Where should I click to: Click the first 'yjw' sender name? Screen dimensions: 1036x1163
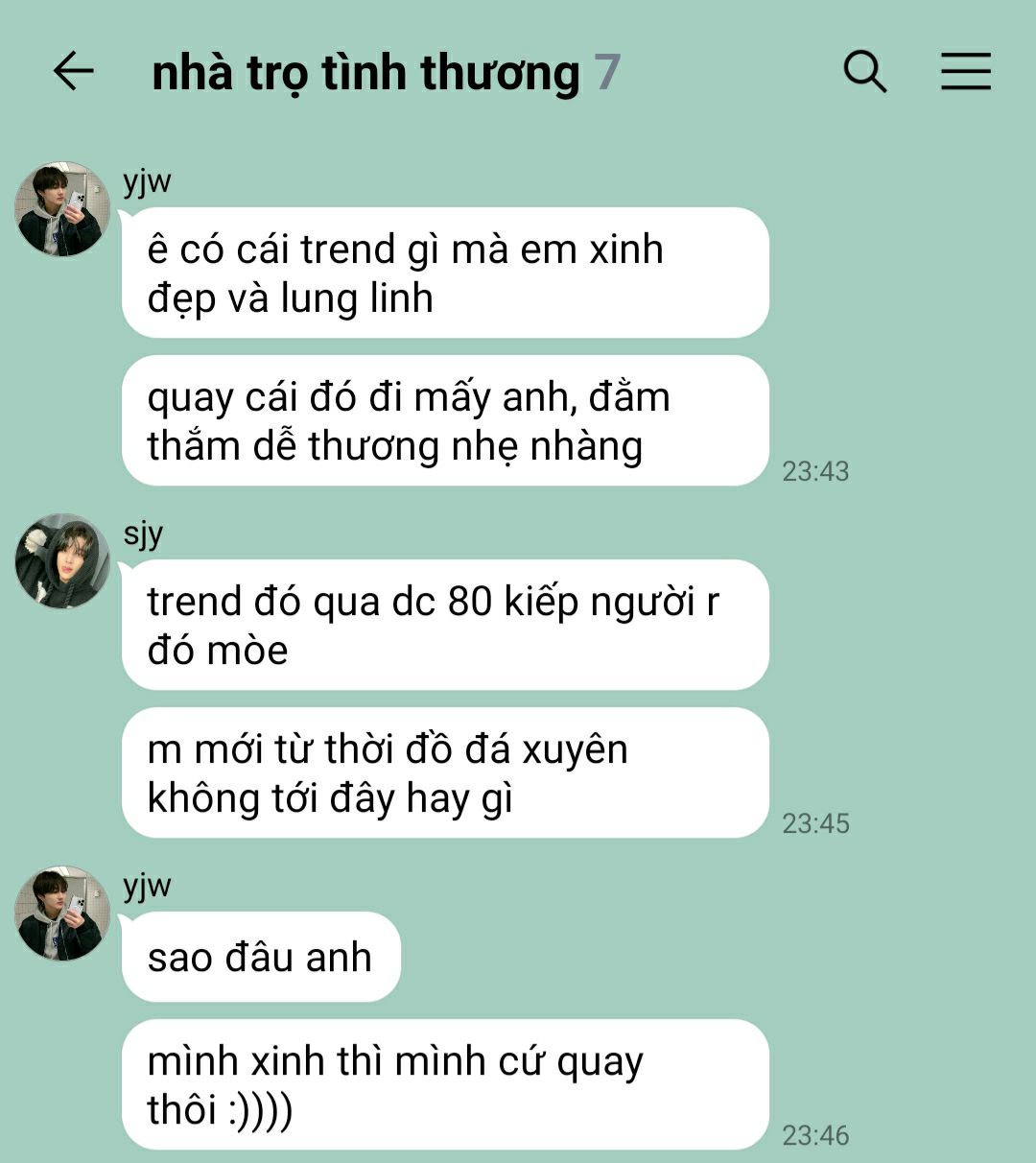(x=147, y=182)
